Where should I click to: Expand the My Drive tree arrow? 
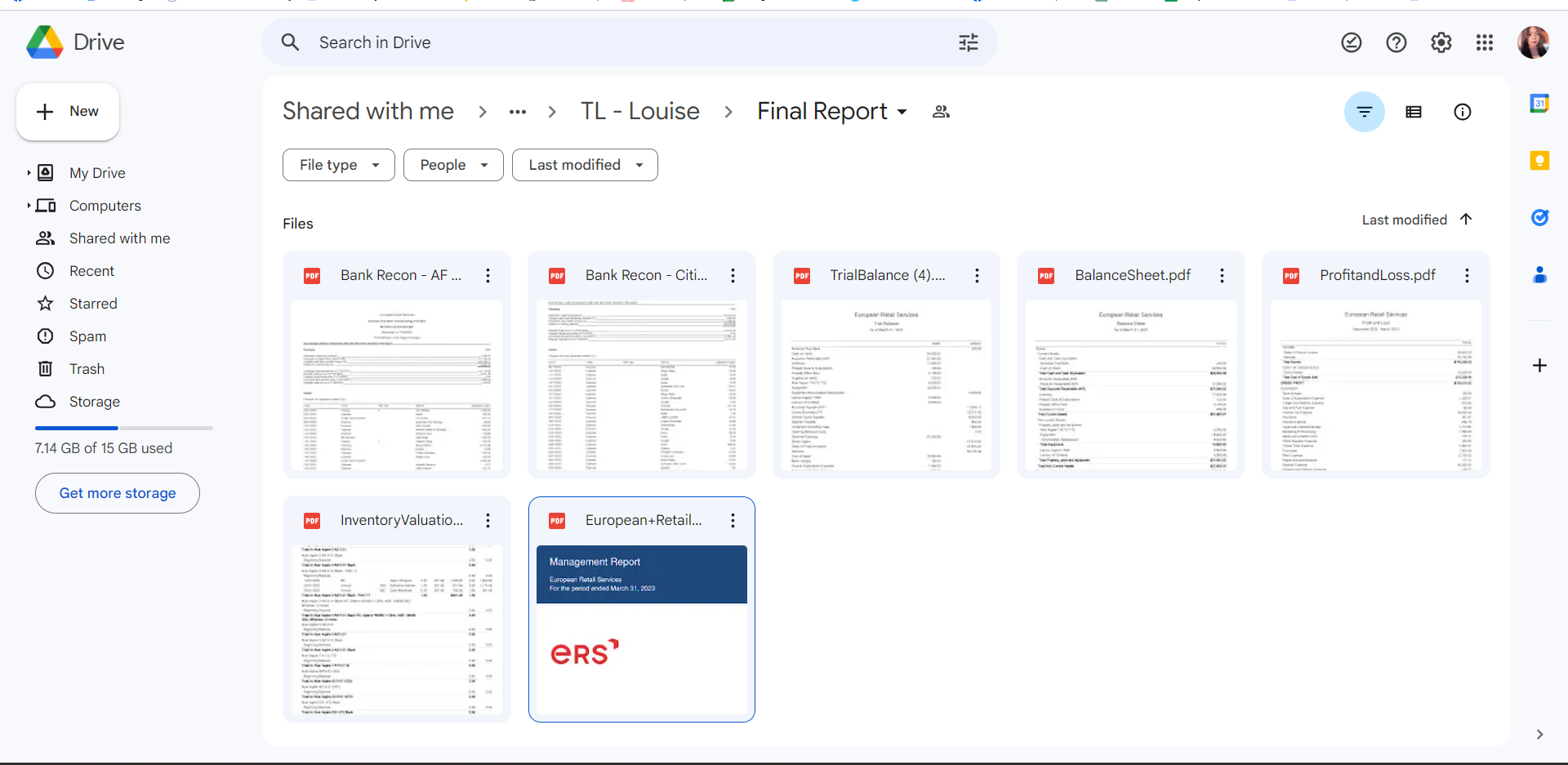[29, 173]
